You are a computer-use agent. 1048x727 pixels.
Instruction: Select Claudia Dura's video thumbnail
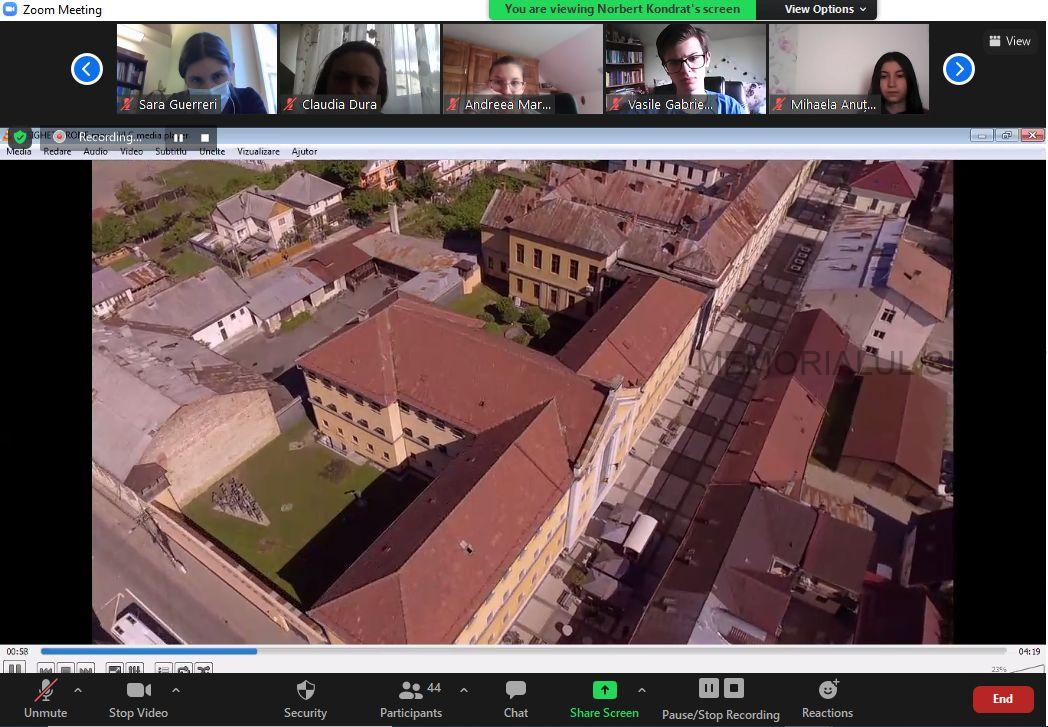click(360, 69)
